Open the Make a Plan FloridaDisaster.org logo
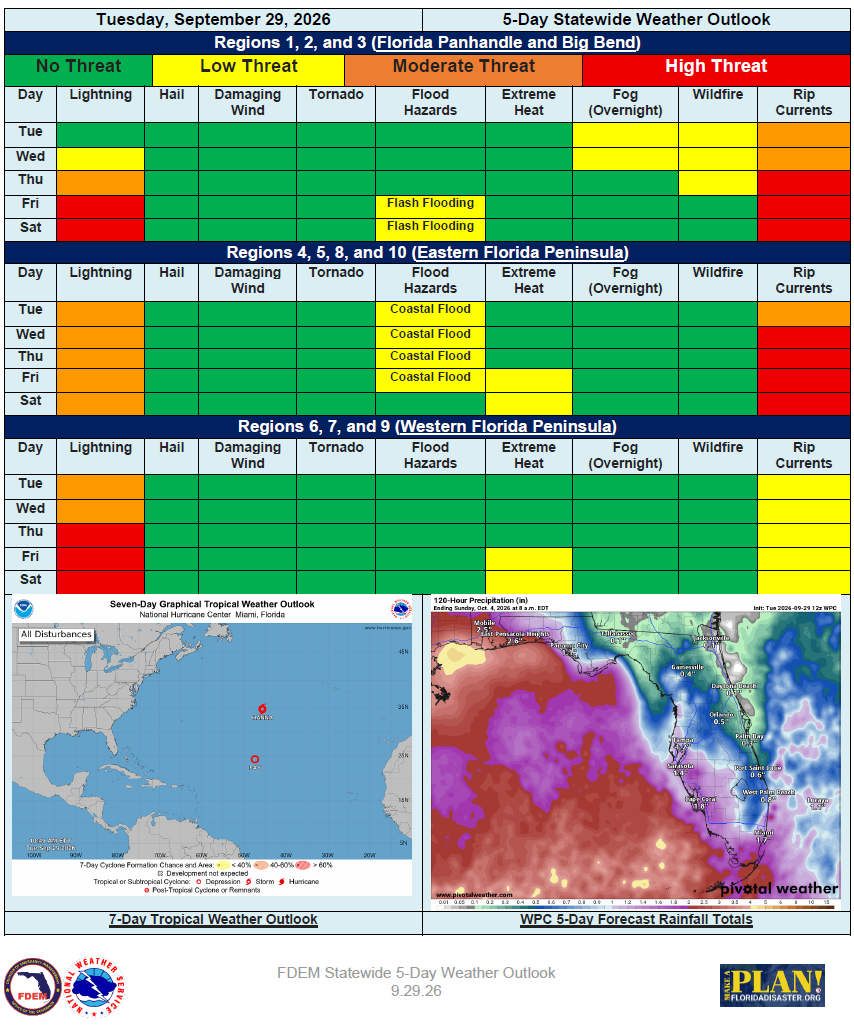Image resolution: width=854 pixels, height=1035 pixels. (772, 985)
